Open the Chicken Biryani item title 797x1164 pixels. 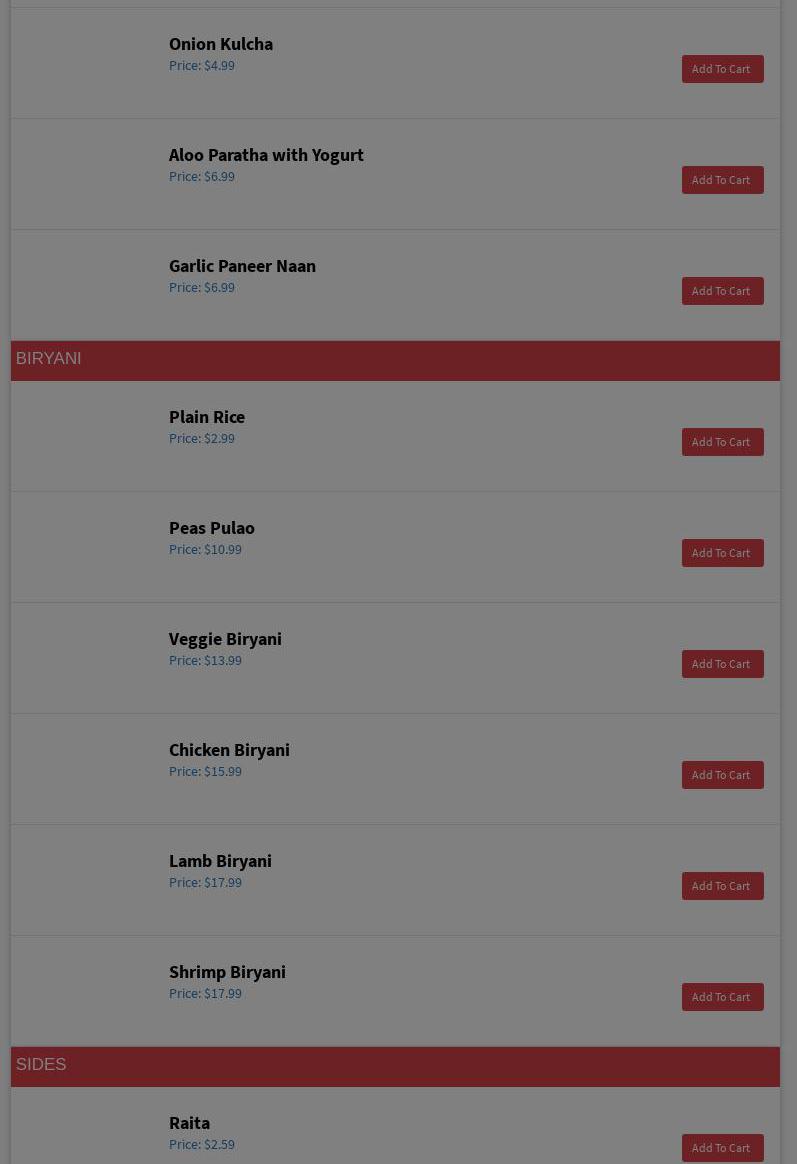[229, 750]
